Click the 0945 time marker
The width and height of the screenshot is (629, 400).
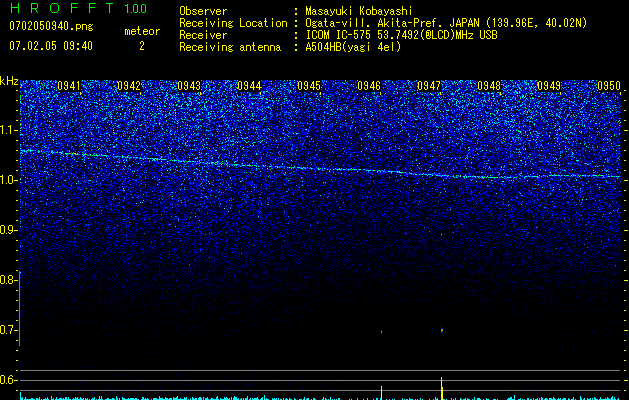tap(309, 86)
